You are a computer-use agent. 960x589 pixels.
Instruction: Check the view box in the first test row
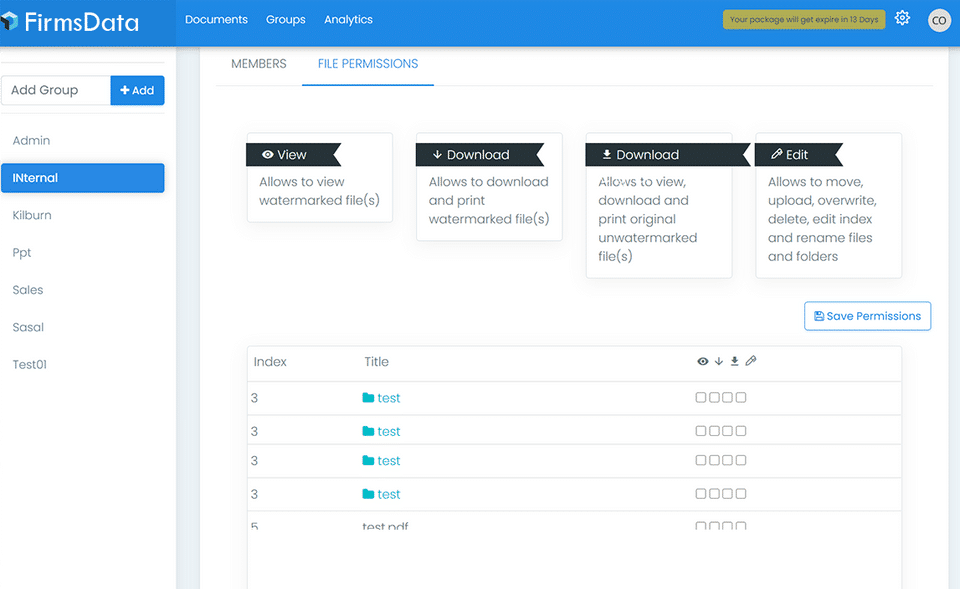tap(701, 397)
